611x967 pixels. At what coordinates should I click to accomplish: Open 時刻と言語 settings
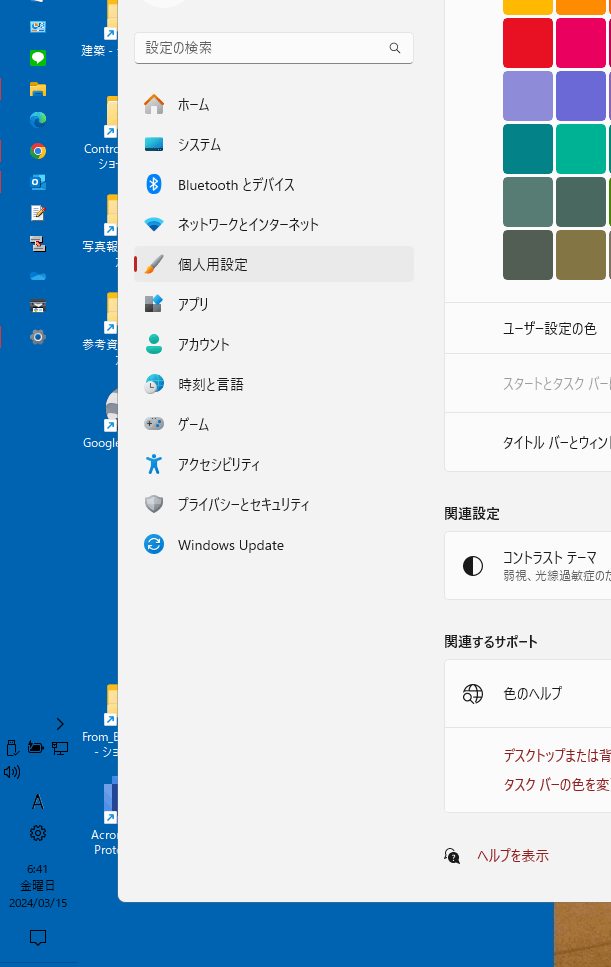point(274,384)
